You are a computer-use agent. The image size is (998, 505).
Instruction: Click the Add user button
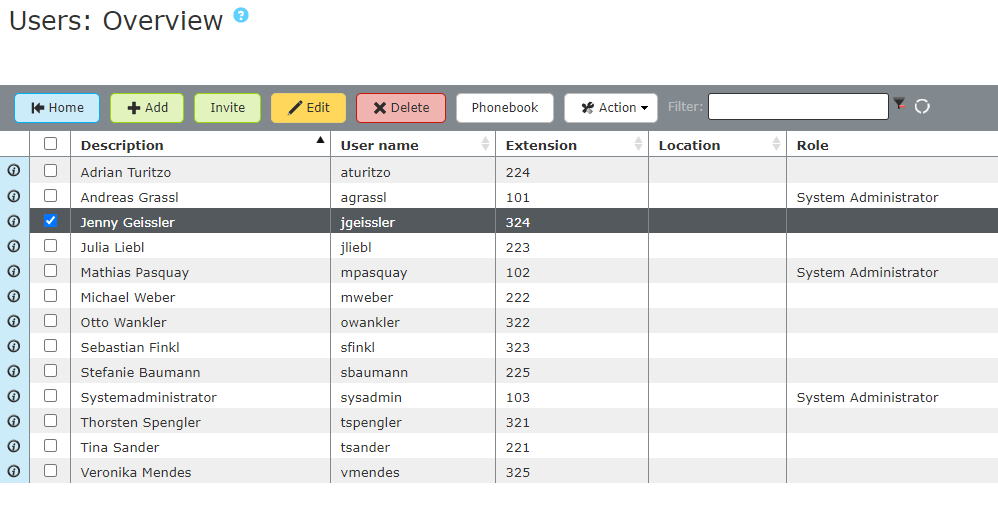[147, 108]
